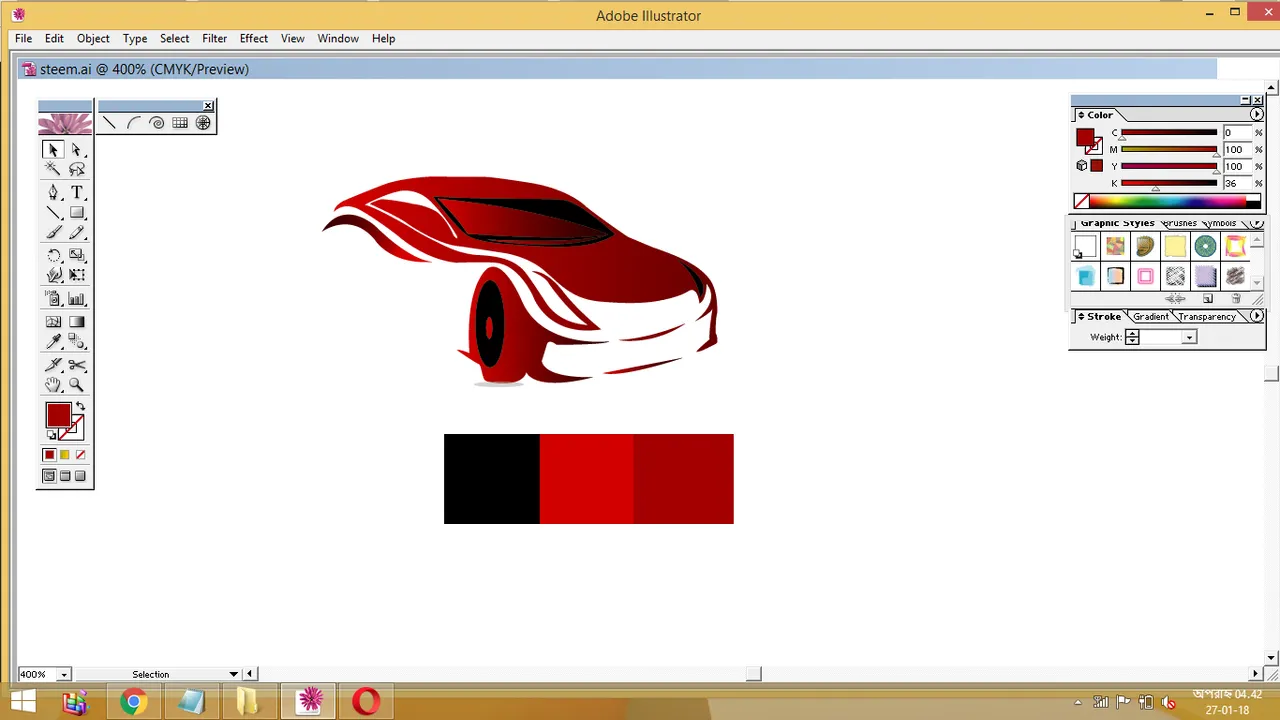Open Google Chrome from taskbar
Viewport: 1280px width, 720px height.
click(x=133, y=702)
